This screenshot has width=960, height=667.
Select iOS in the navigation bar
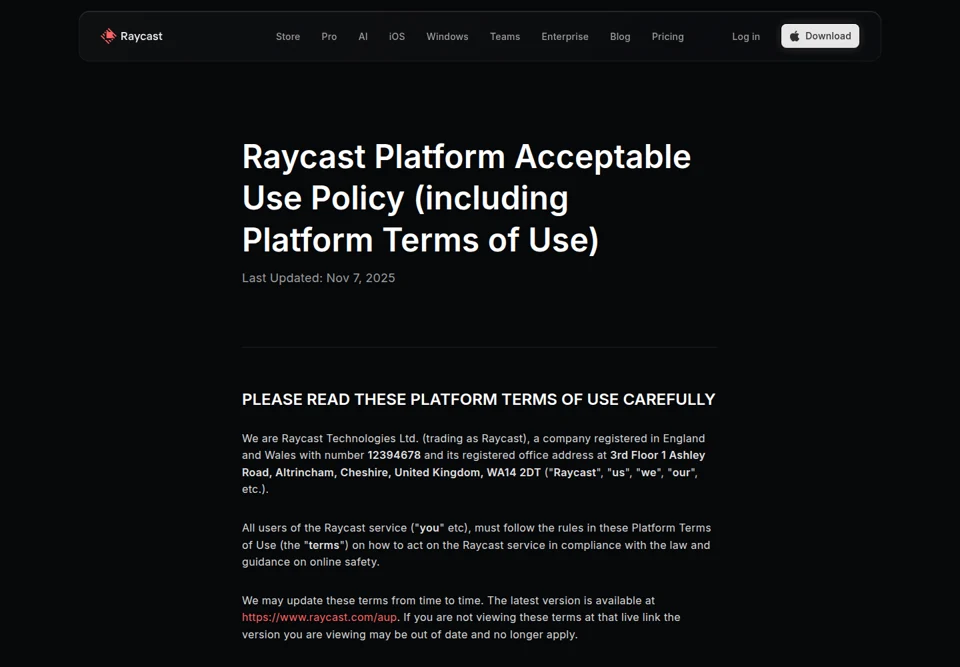tap(397, 37)
